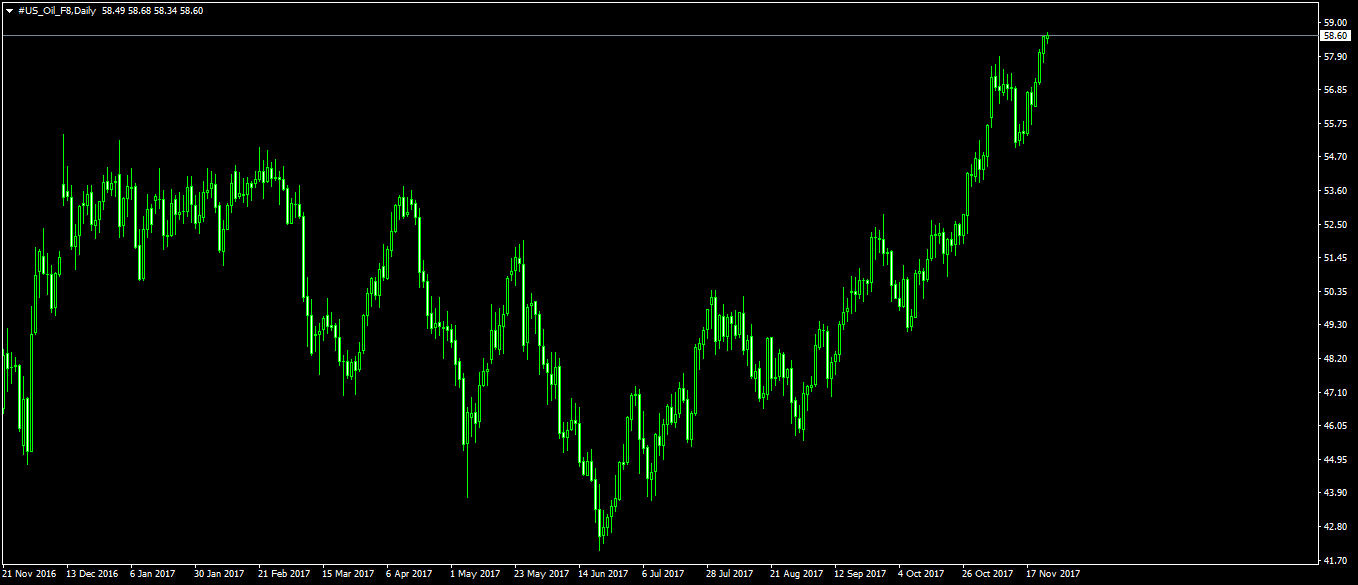Click the 21 Feb 2017 date label

click(x=284, y=574)
